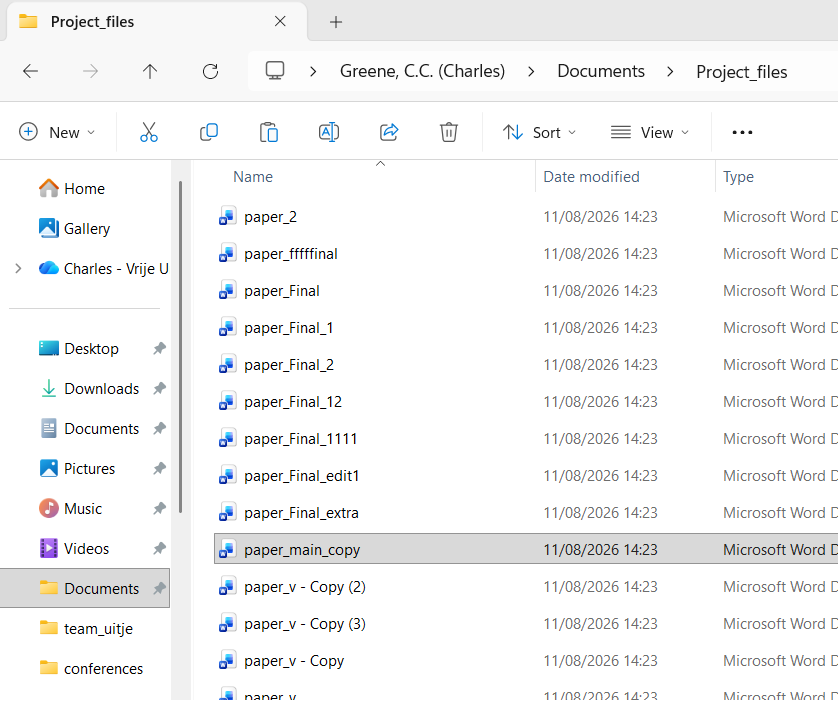Select file paper_fffffinal

click(x=290, y=253)
